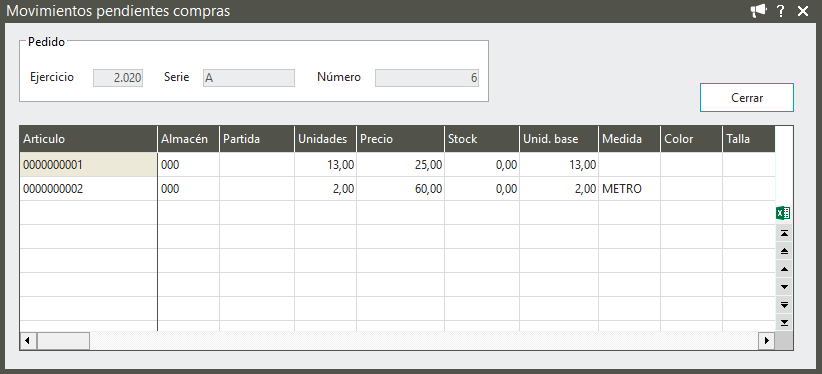Image resolution: width=822 pixels, height=374 pixels.
Task: Click the Pedido group title
Action: pyautogui.click(x=46, y=42)
